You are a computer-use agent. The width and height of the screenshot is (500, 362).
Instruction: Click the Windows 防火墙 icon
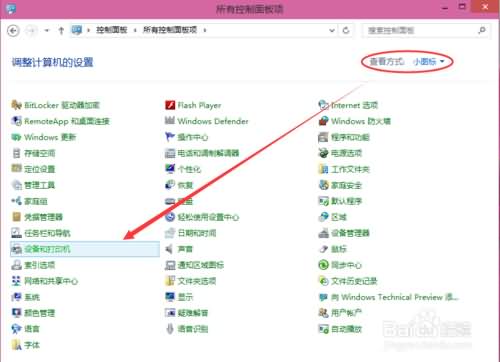(x=323, y=121)
